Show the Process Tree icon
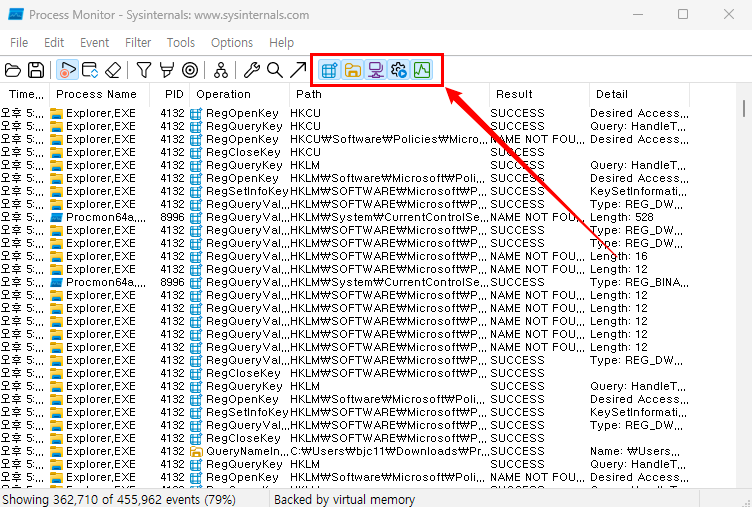The image size is (752, 507). (220, 70)
